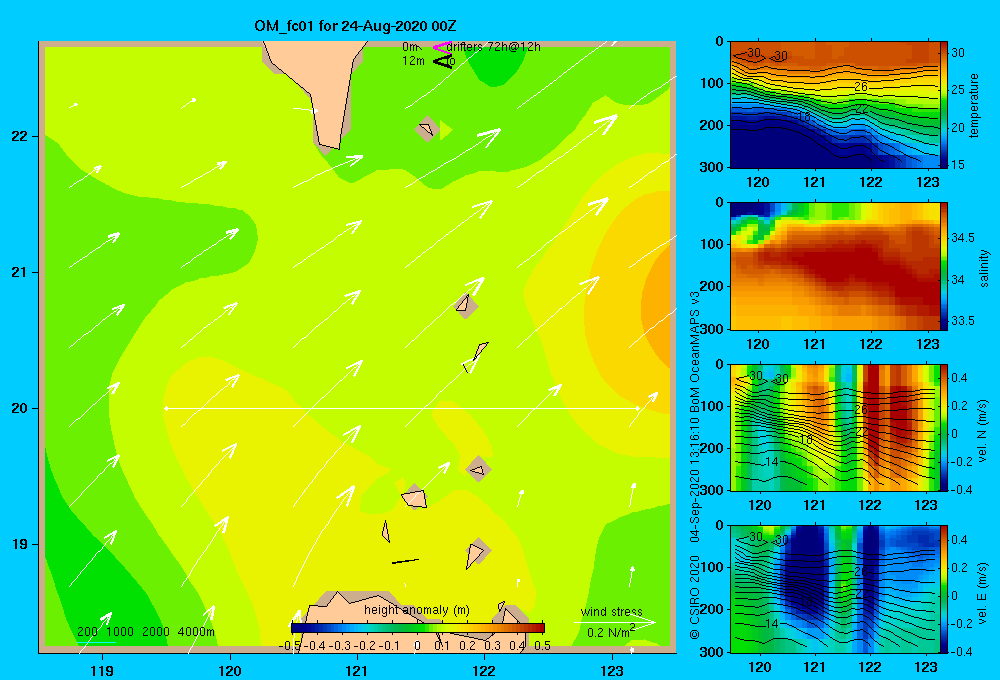Click the magenta 0m drifter symbol in the legend
The height and width of the screenshot is (680, 1000).
(x=441, y=47)
